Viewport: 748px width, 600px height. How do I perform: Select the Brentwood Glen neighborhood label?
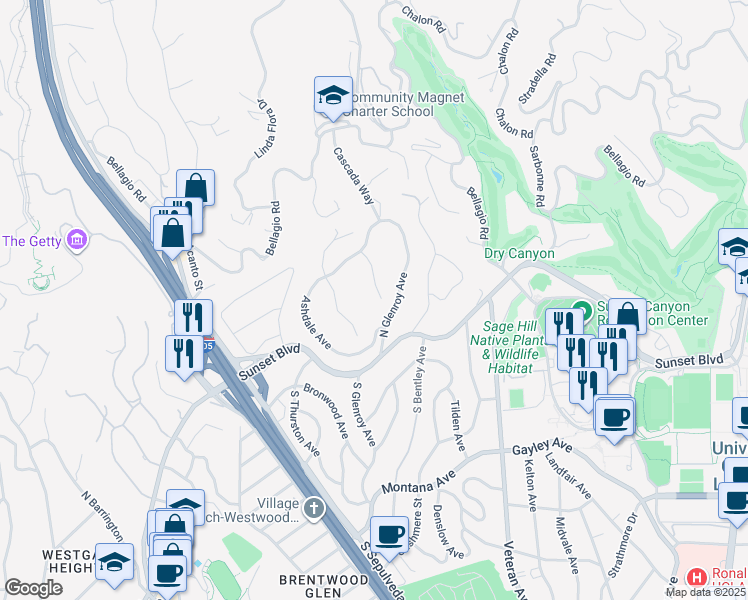323,586
